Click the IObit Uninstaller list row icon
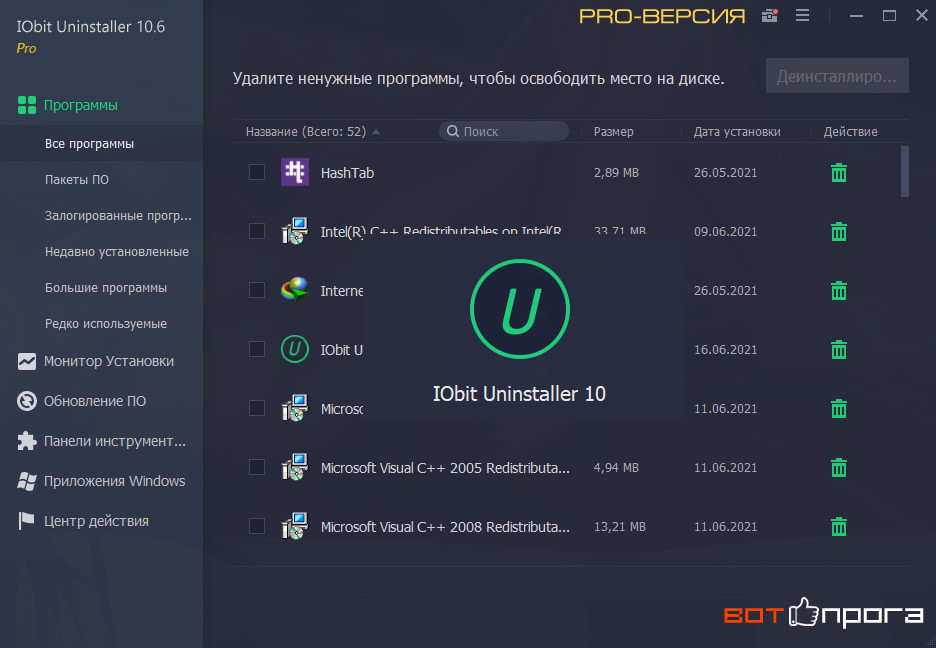This screenshot has height=648, width=936. 295,349
